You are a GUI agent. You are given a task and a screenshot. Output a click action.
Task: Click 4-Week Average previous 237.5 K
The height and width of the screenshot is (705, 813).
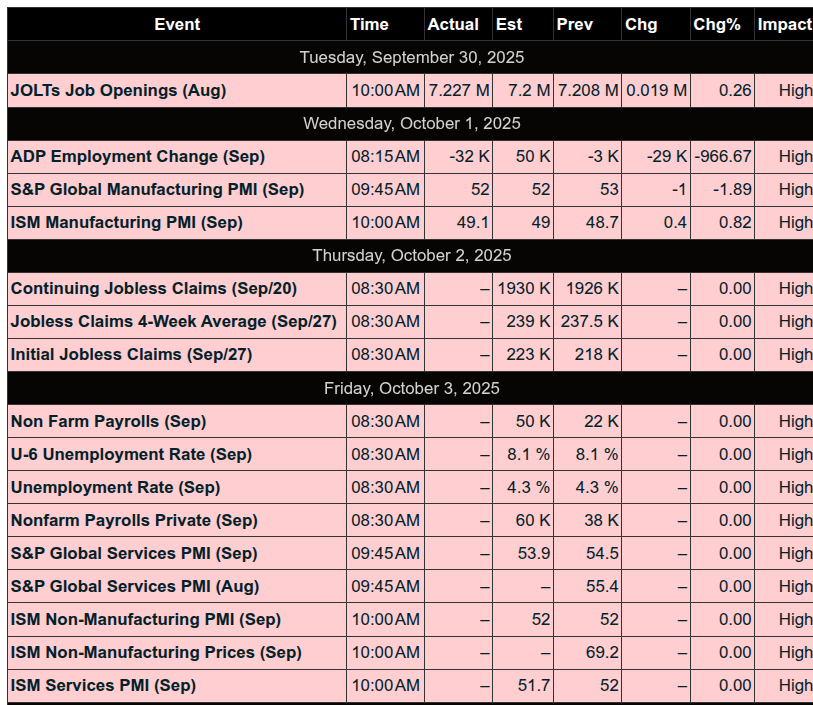pyautogui.click(x=590, y=322)
